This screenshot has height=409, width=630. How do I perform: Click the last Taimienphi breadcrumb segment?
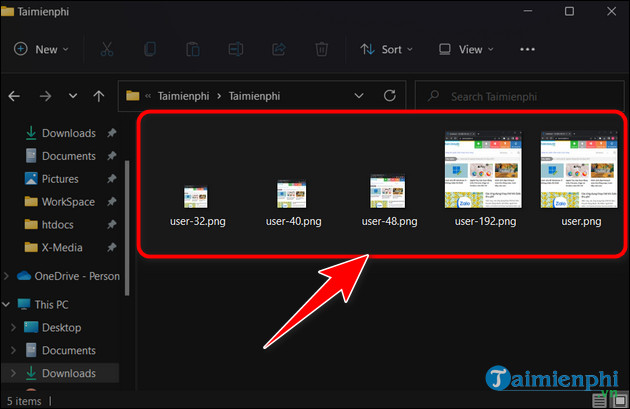click(x=254, y=96)
